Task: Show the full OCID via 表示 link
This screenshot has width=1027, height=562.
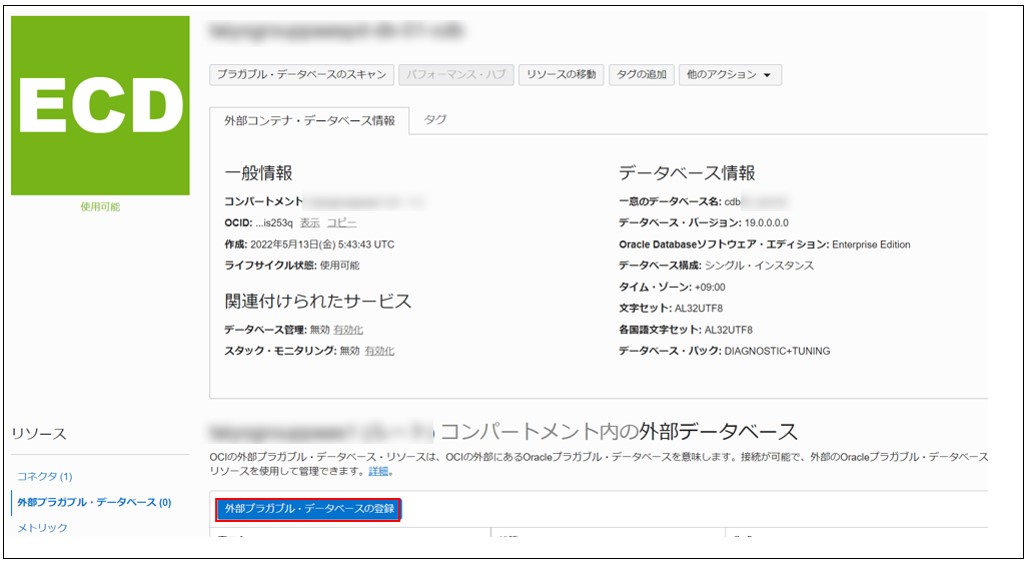Action: point(310,223)
